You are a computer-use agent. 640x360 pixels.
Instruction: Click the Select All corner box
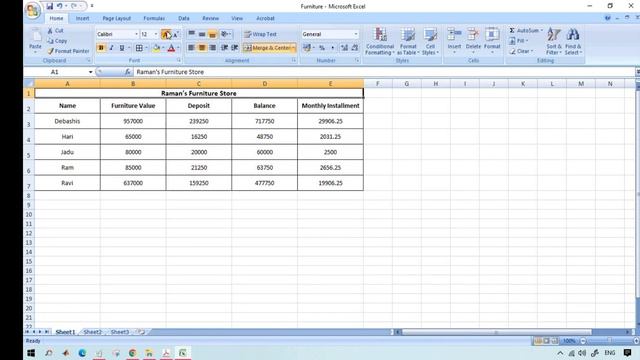coord(29,84)
